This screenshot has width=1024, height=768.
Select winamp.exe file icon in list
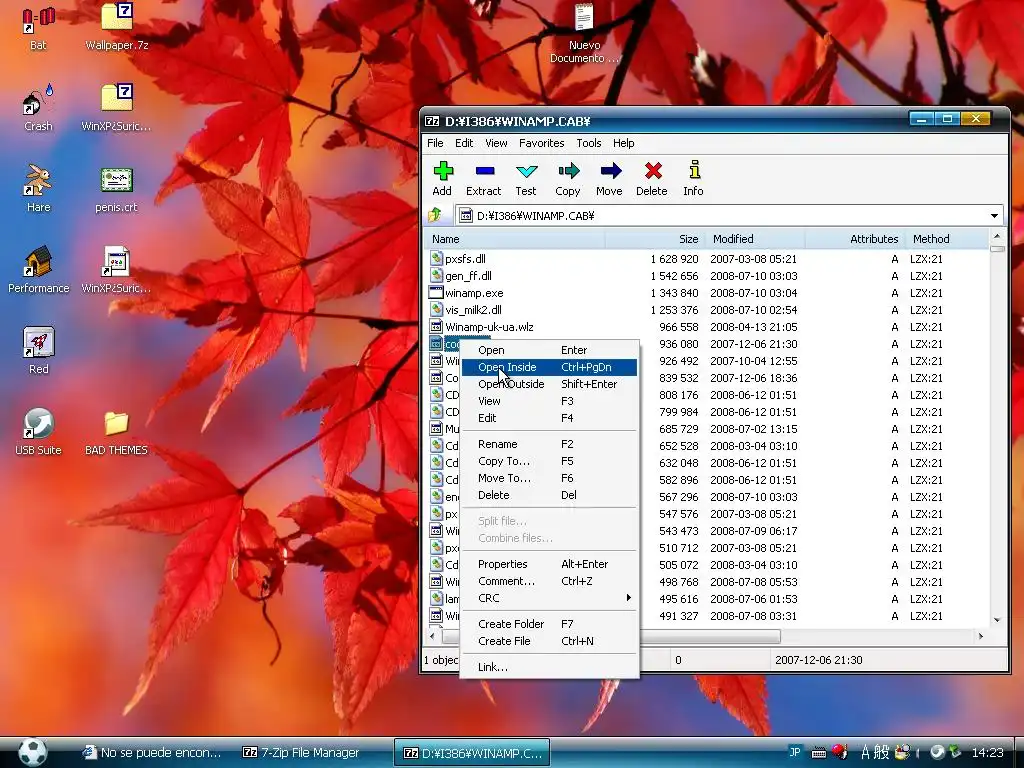(x=436, y=293)
